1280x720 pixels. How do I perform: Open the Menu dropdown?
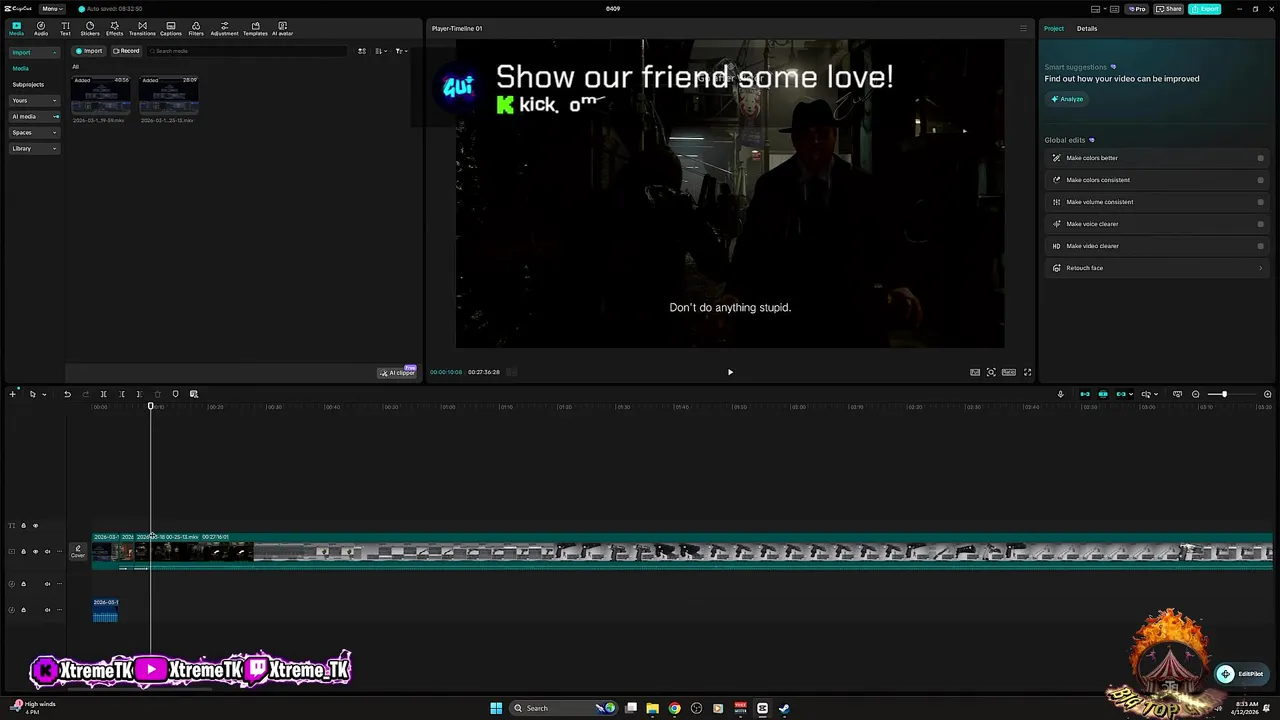pyautogui.click(x=51, y=9)
